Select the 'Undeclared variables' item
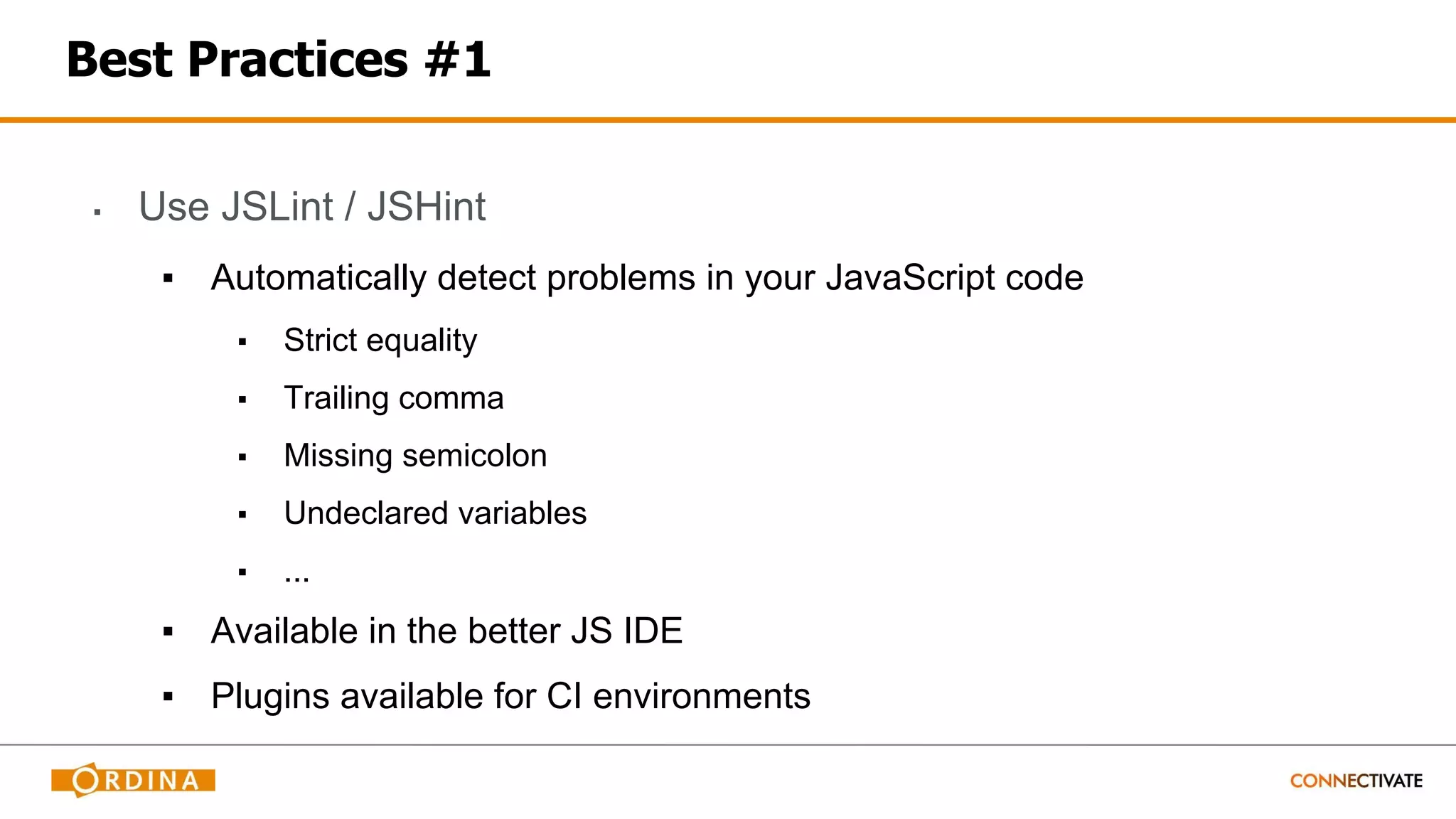 click(435, 513)
